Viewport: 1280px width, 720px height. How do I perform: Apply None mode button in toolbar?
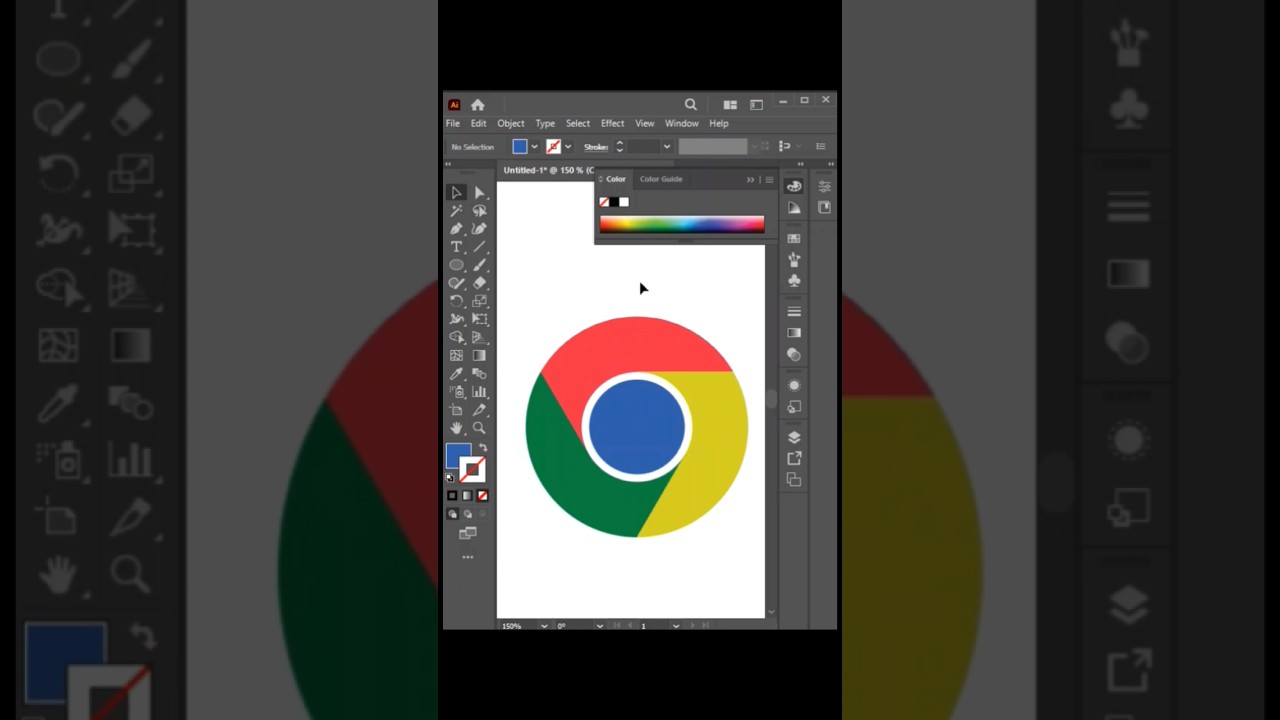(x=482, y=495)
